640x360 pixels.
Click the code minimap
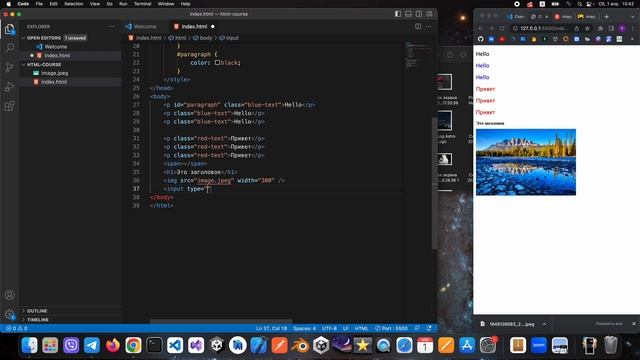[x=416, y=56]
